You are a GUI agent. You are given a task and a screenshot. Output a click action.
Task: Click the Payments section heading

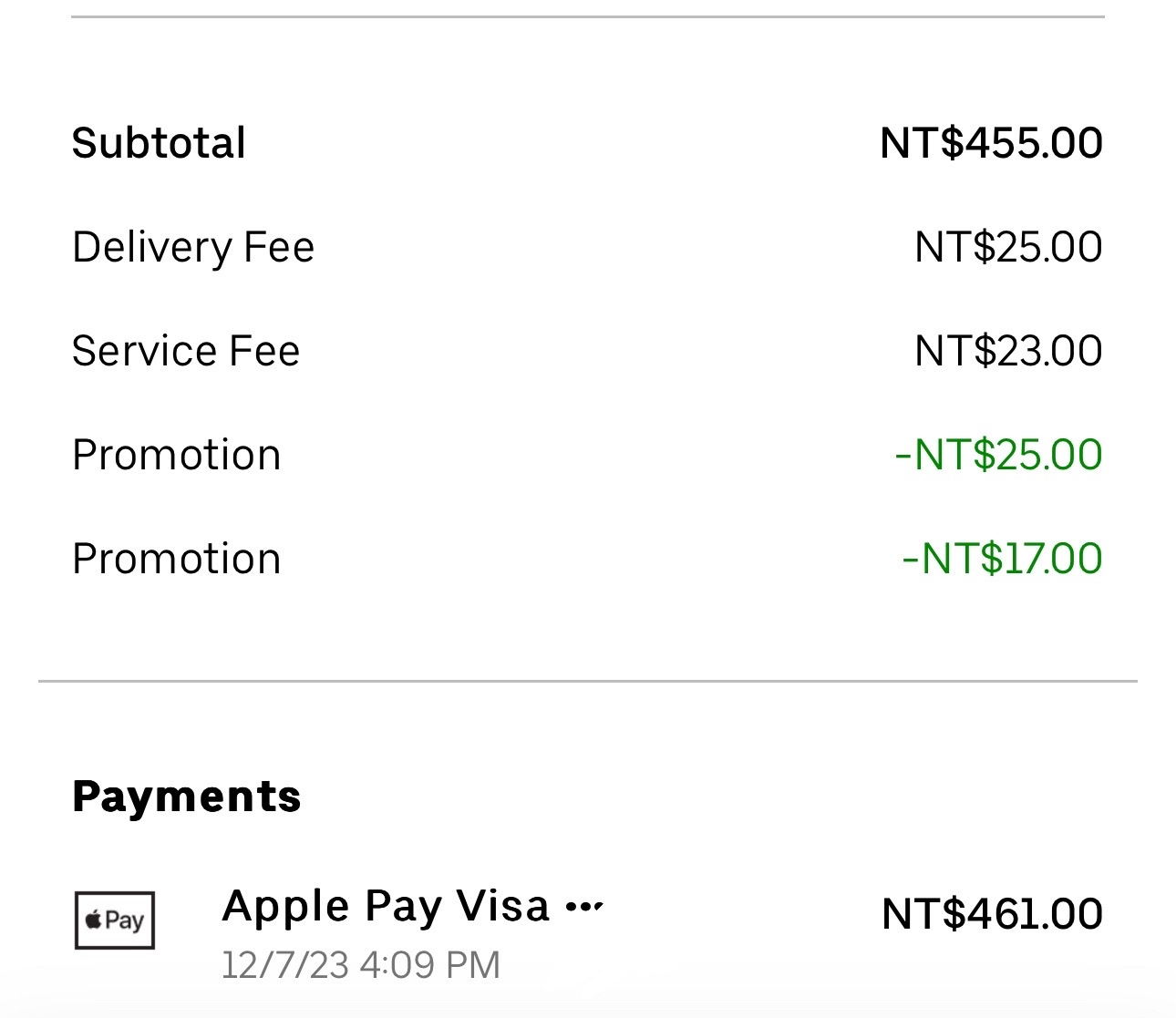pyautogui.click(x=186, y=797)
